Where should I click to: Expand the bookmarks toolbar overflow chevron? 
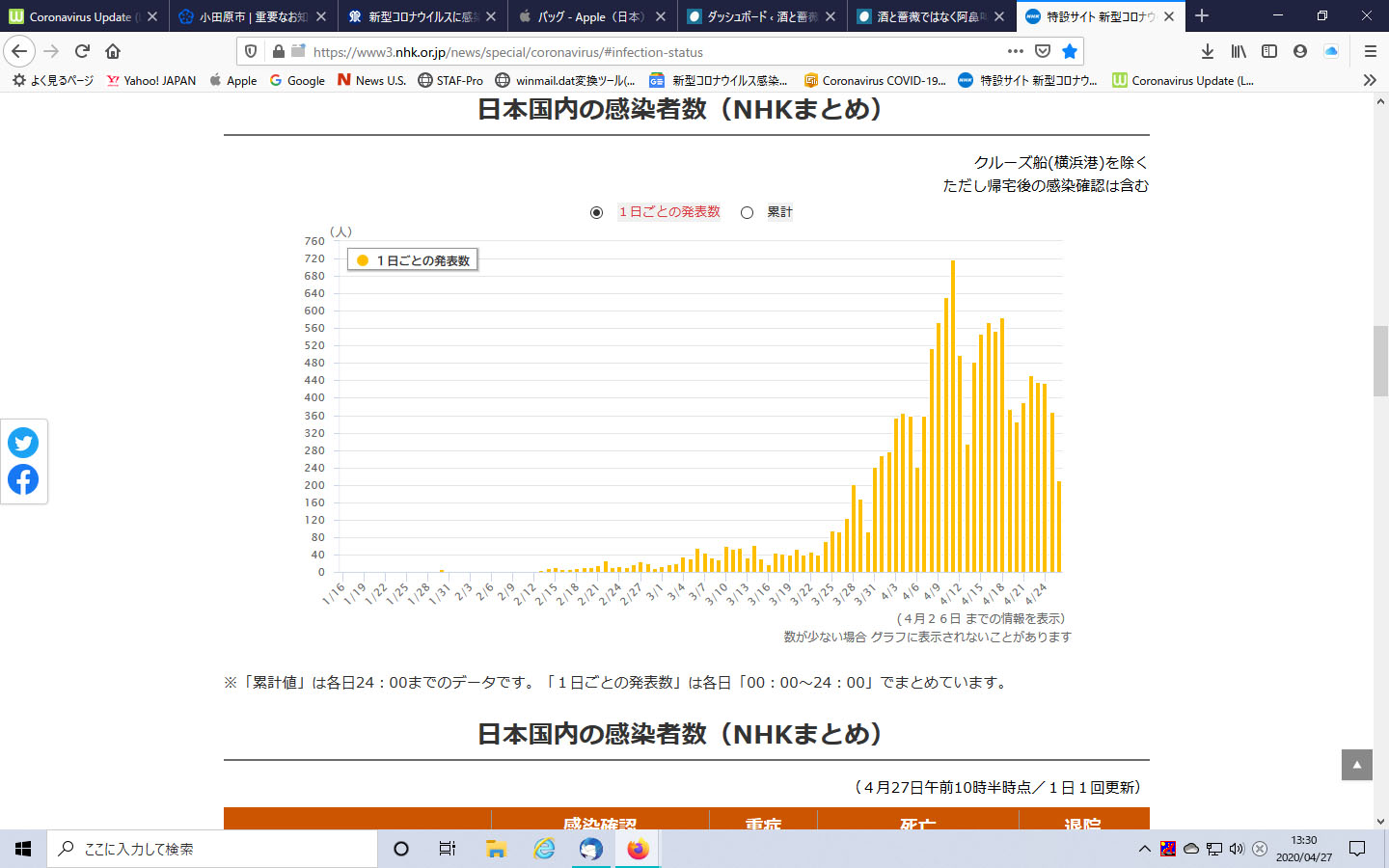click(1370, 80)
